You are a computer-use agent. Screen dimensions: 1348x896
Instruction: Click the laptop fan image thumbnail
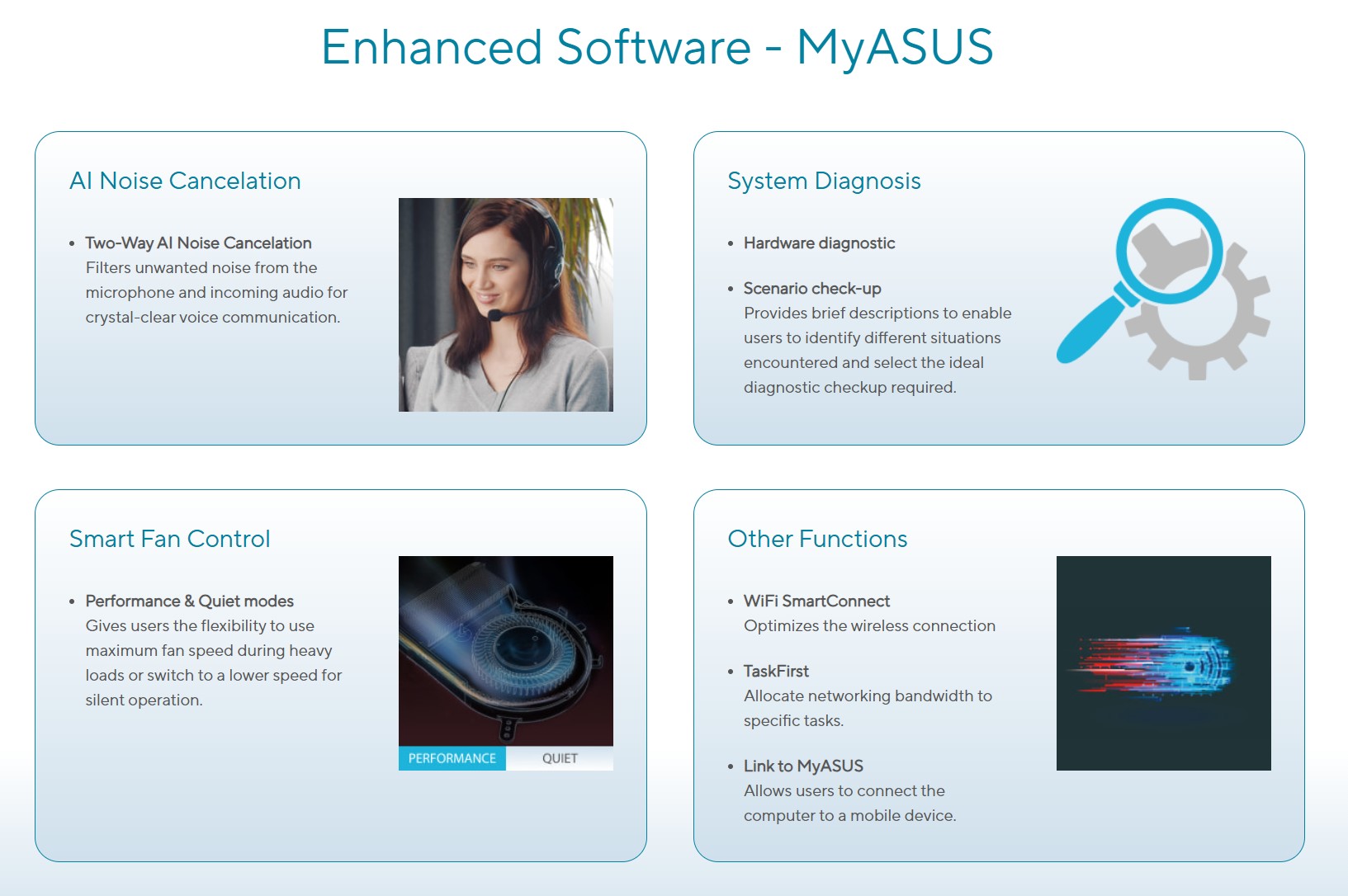coord(506,651)
